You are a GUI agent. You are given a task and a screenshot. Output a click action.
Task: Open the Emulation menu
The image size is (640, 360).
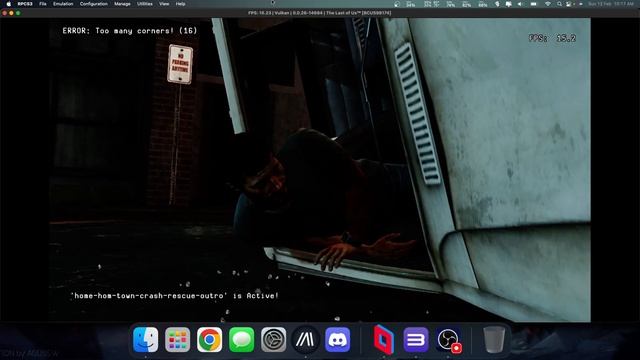(x=63, y=4)
